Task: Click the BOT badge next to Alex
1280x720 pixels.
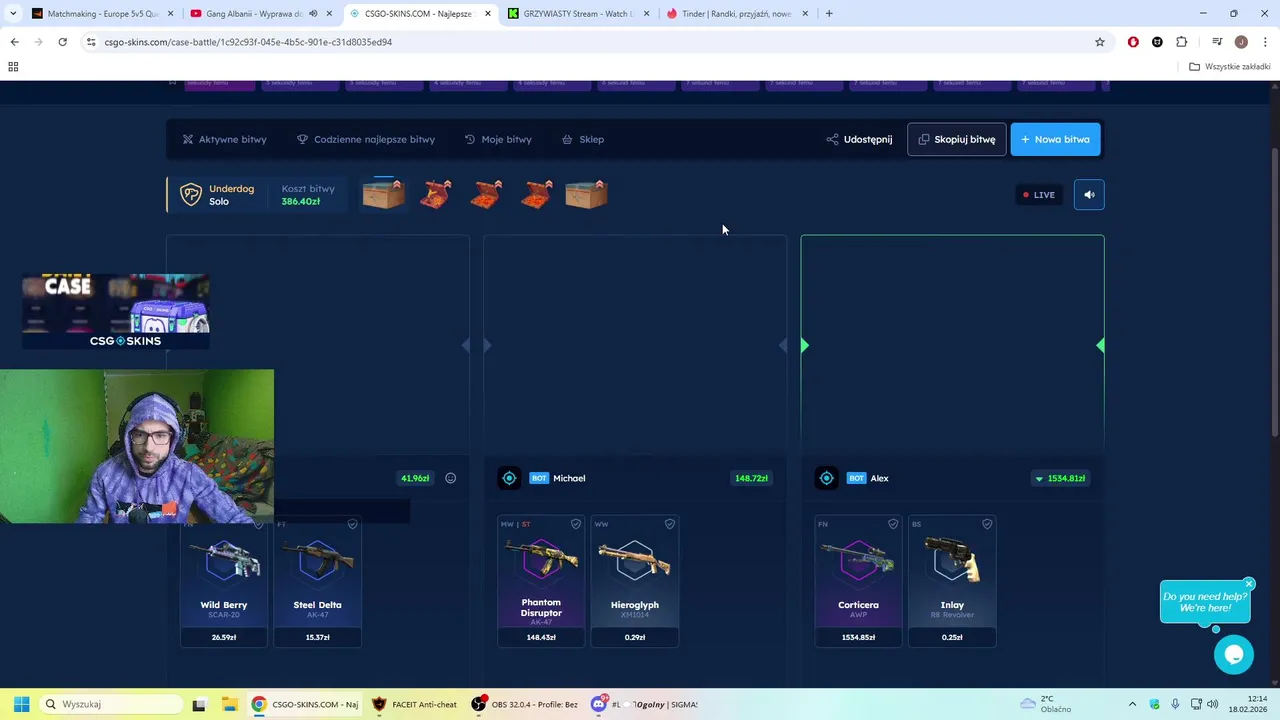Action: [x=856, y=478]
